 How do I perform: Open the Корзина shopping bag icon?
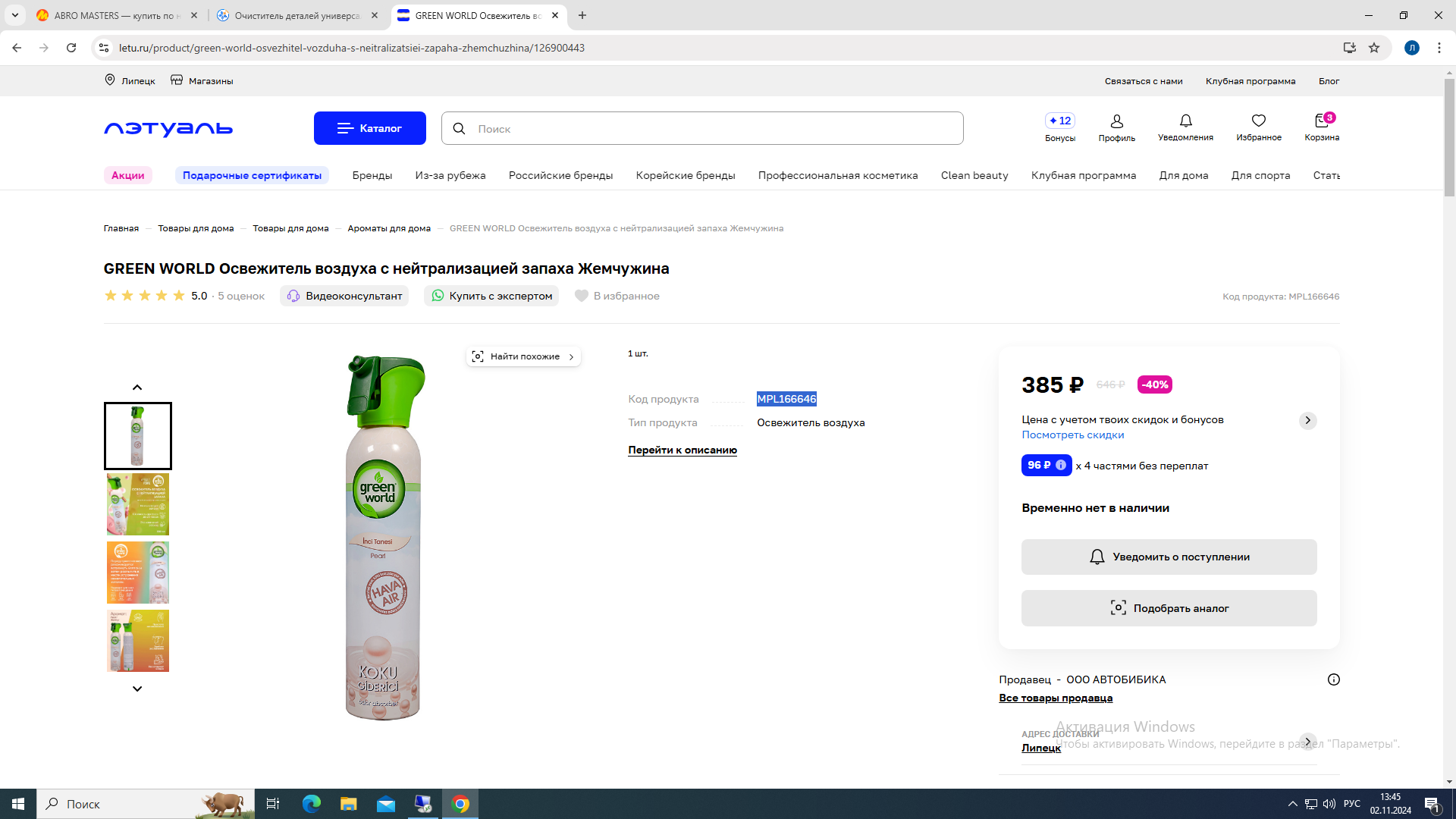coord(1322,121)
